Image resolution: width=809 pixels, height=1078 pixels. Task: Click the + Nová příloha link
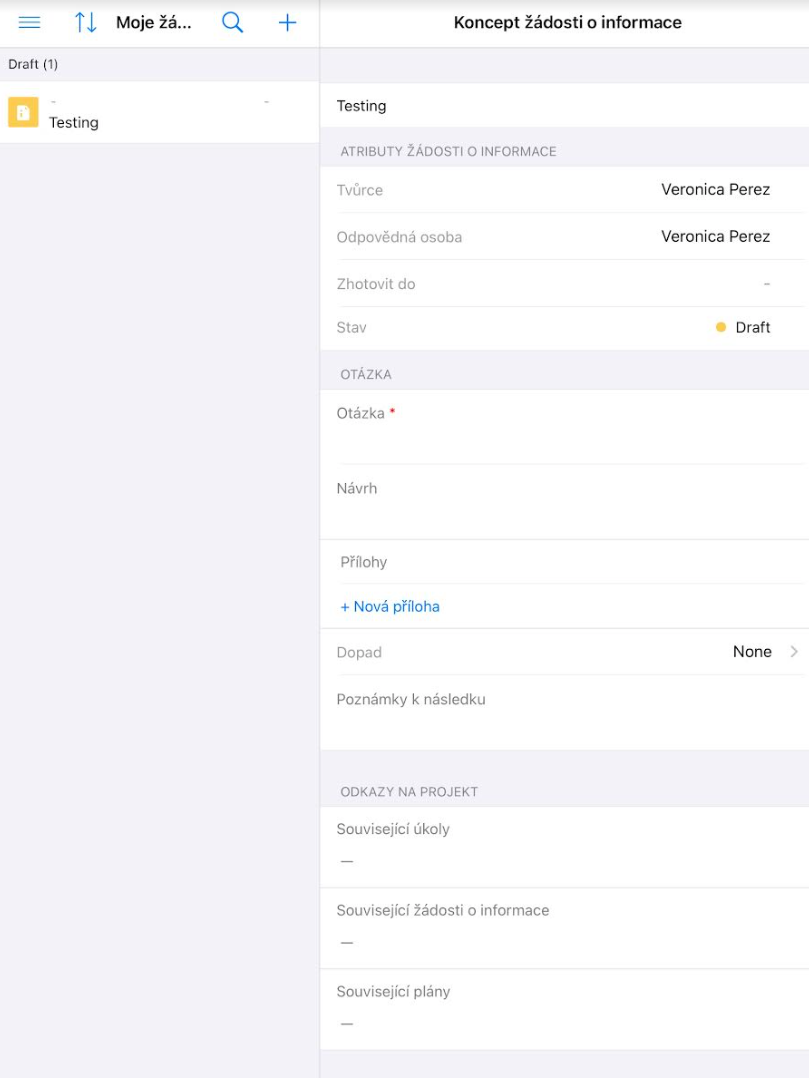tap(390, 606)
